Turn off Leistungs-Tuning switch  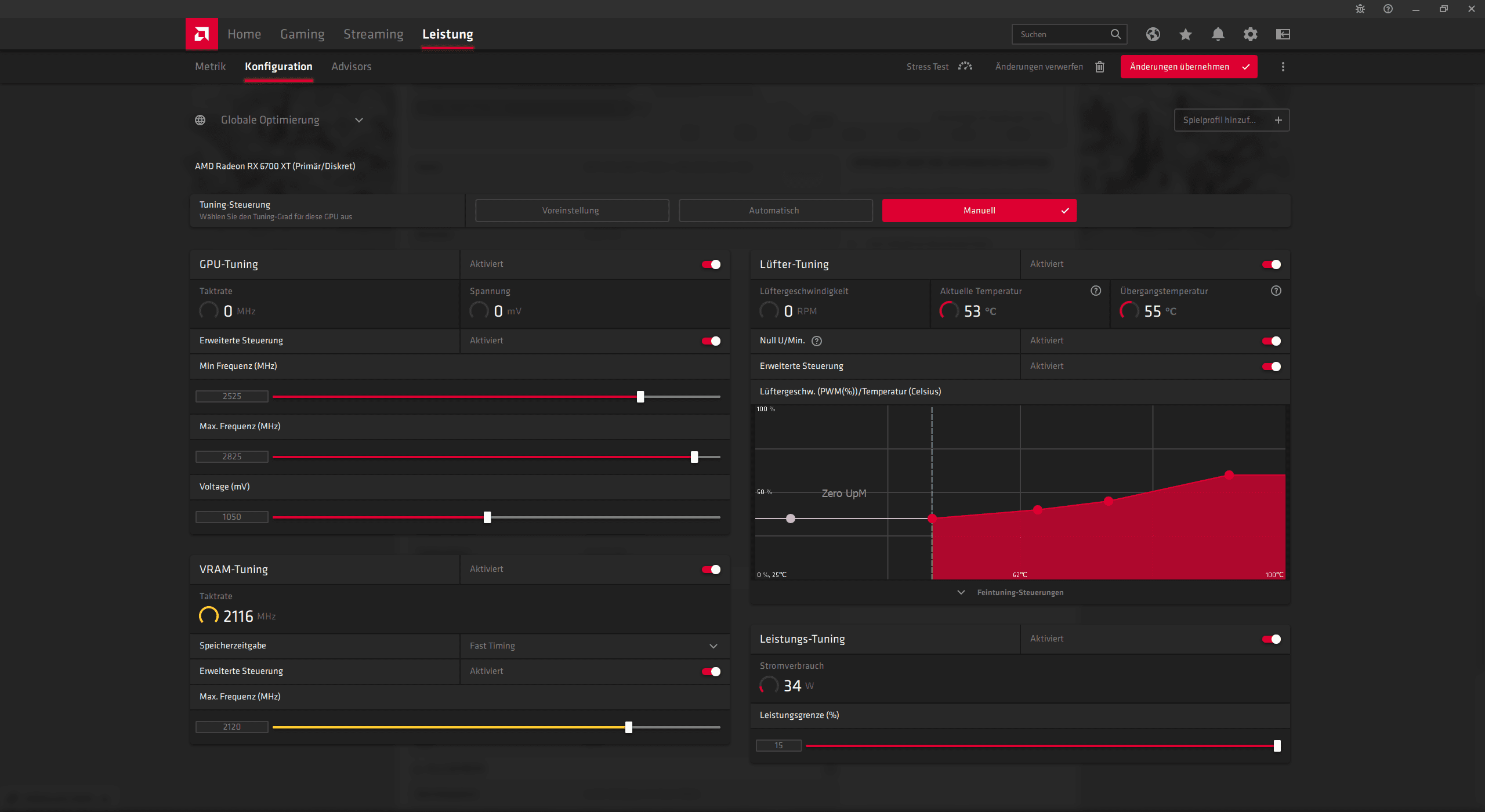[1271, 639]
